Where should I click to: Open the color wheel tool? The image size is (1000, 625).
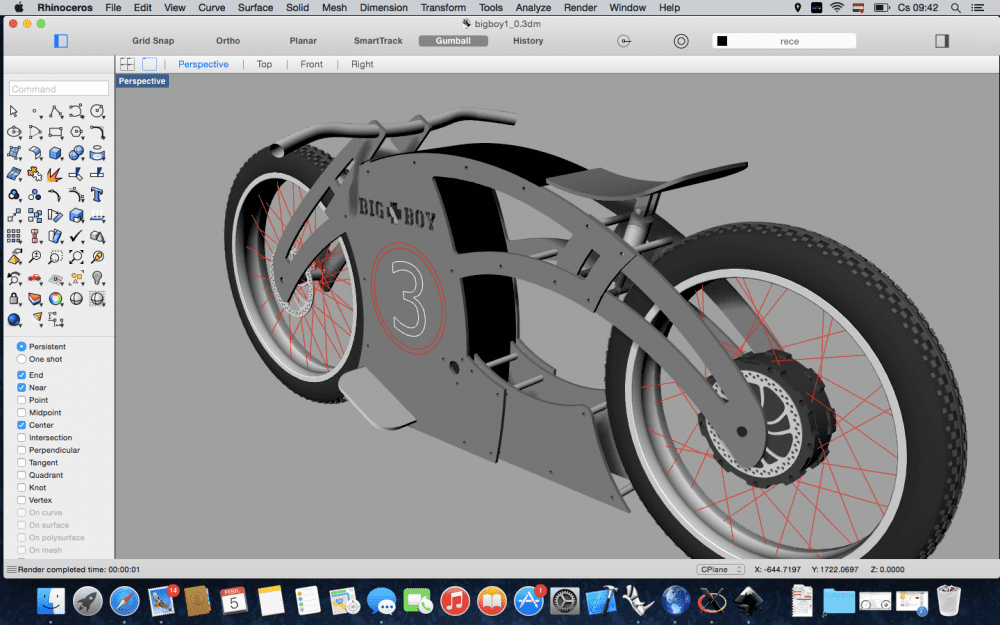click(x=55, y=298)
